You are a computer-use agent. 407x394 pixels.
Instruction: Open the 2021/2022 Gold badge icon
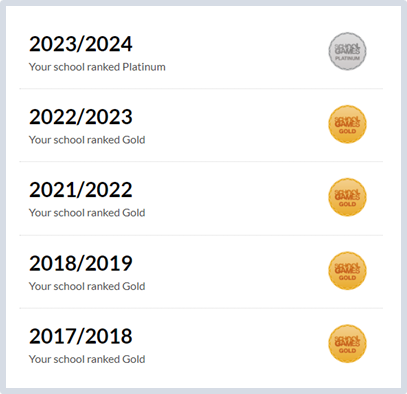pos(347,197)
